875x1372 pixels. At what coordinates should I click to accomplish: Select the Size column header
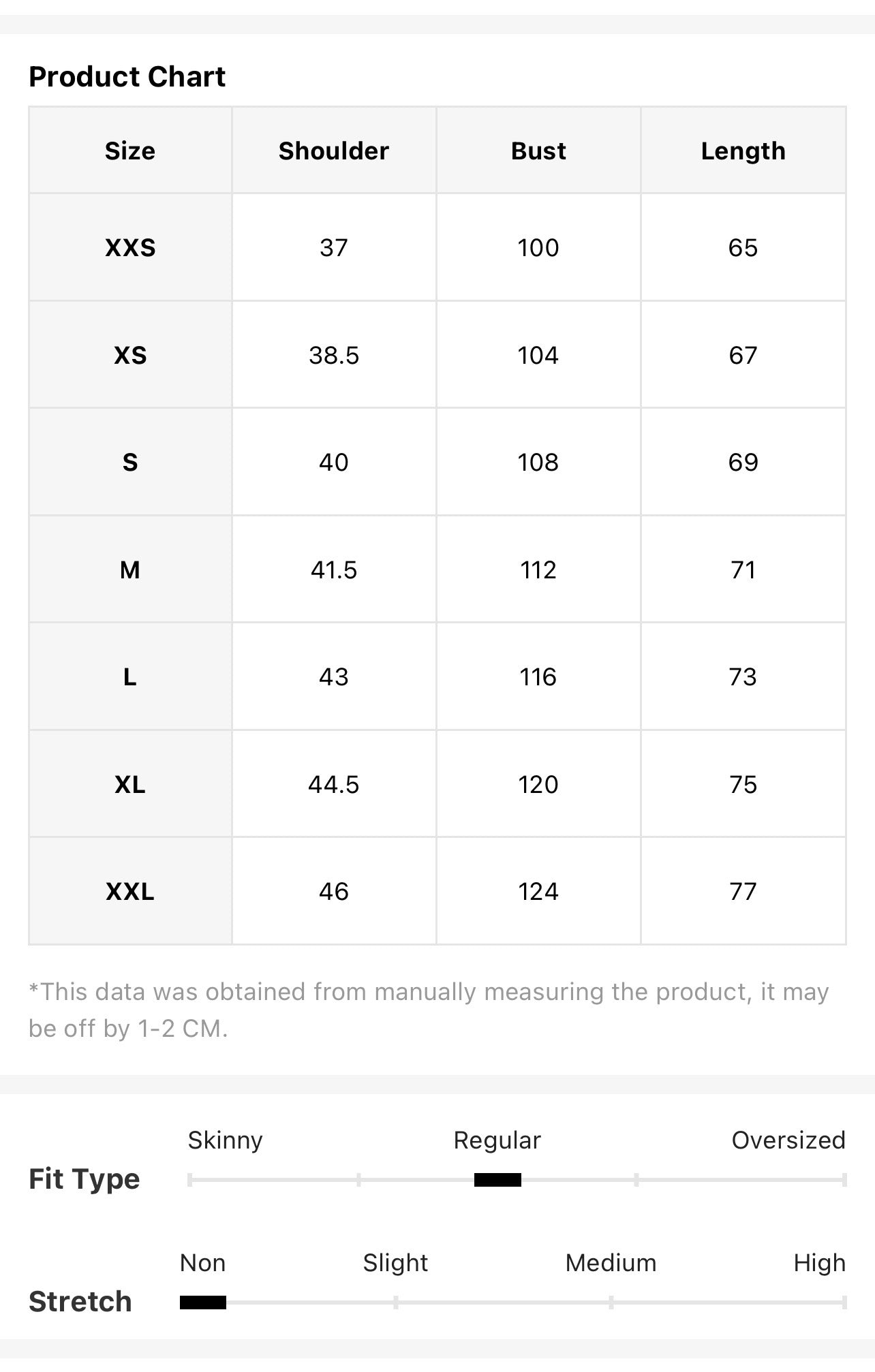click(x=130, y=151)
